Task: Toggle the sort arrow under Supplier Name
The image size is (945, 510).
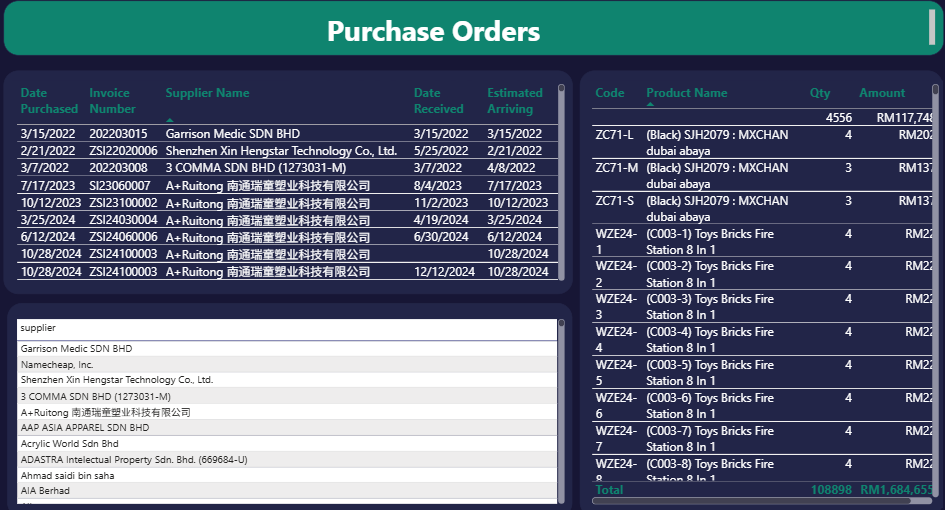Action: point(170,120)
